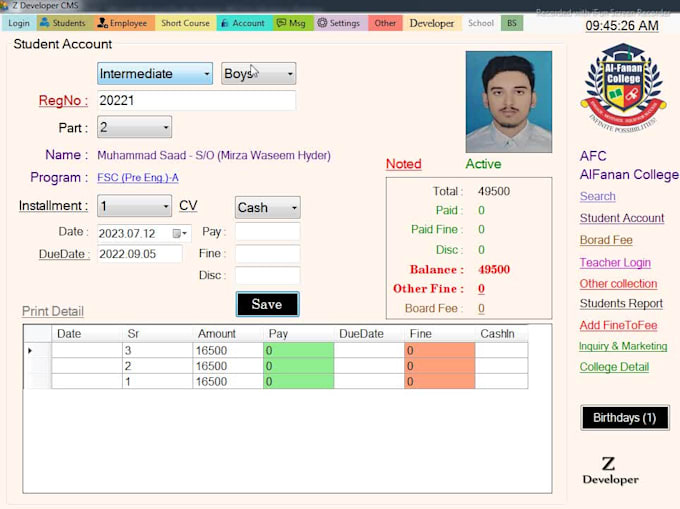Click the Other Fine value 0
The image size is (680, 509).
pyautogui.click(x=481, y=289)
